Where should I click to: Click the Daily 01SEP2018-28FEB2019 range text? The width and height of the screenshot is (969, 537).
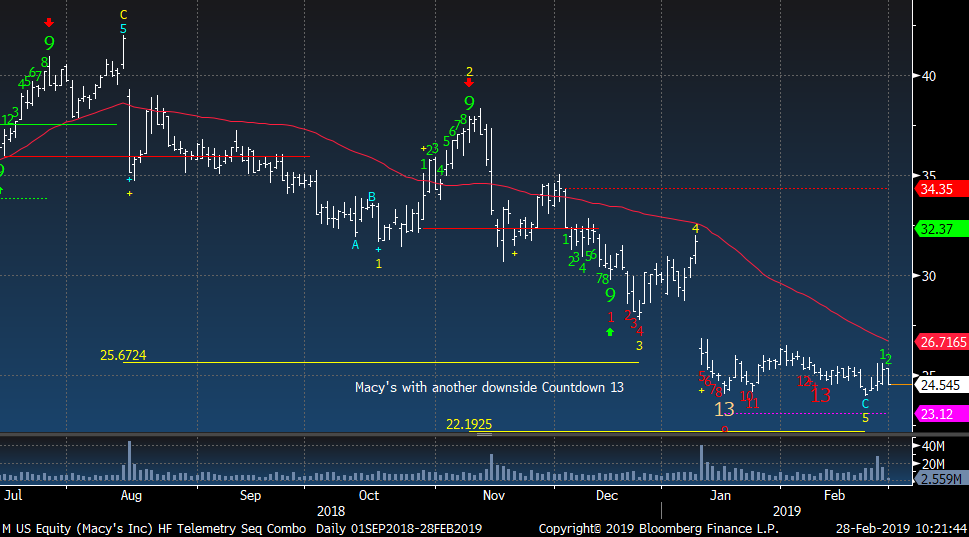pyautogui.click(x=399, y=529)
